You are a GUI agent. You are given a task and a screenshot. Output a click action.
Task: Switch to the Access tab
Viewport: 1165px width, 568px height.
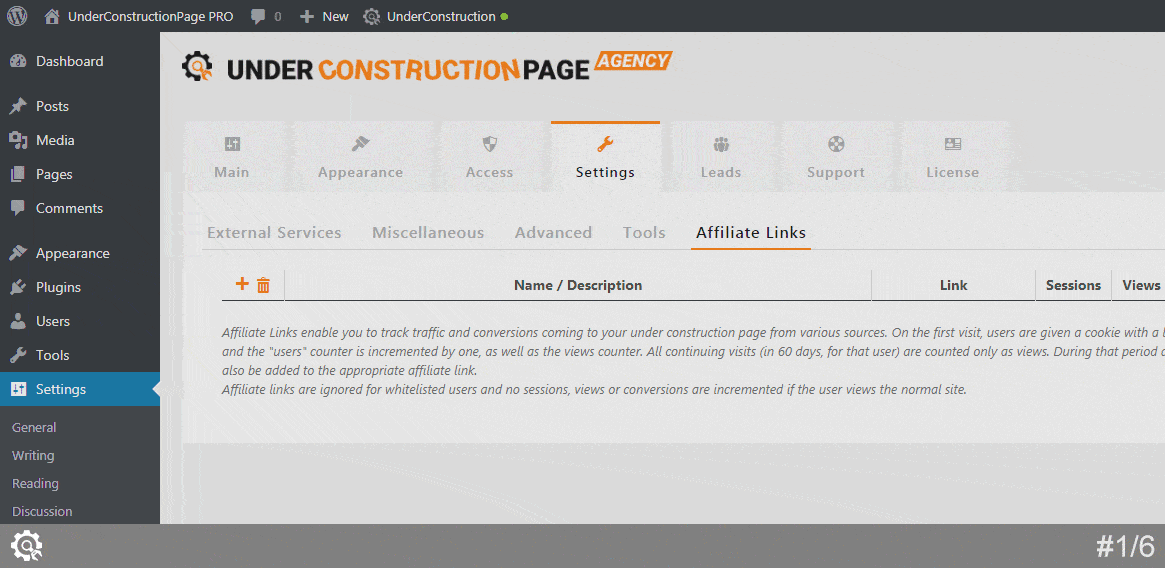point(489,157)
